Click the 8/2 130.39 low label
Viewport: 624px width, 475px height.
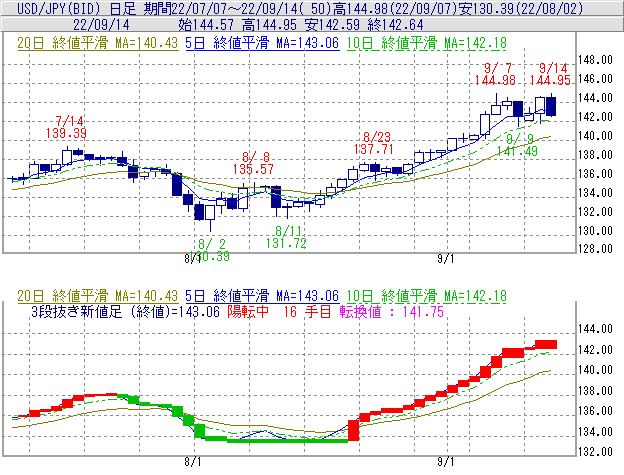211,250
